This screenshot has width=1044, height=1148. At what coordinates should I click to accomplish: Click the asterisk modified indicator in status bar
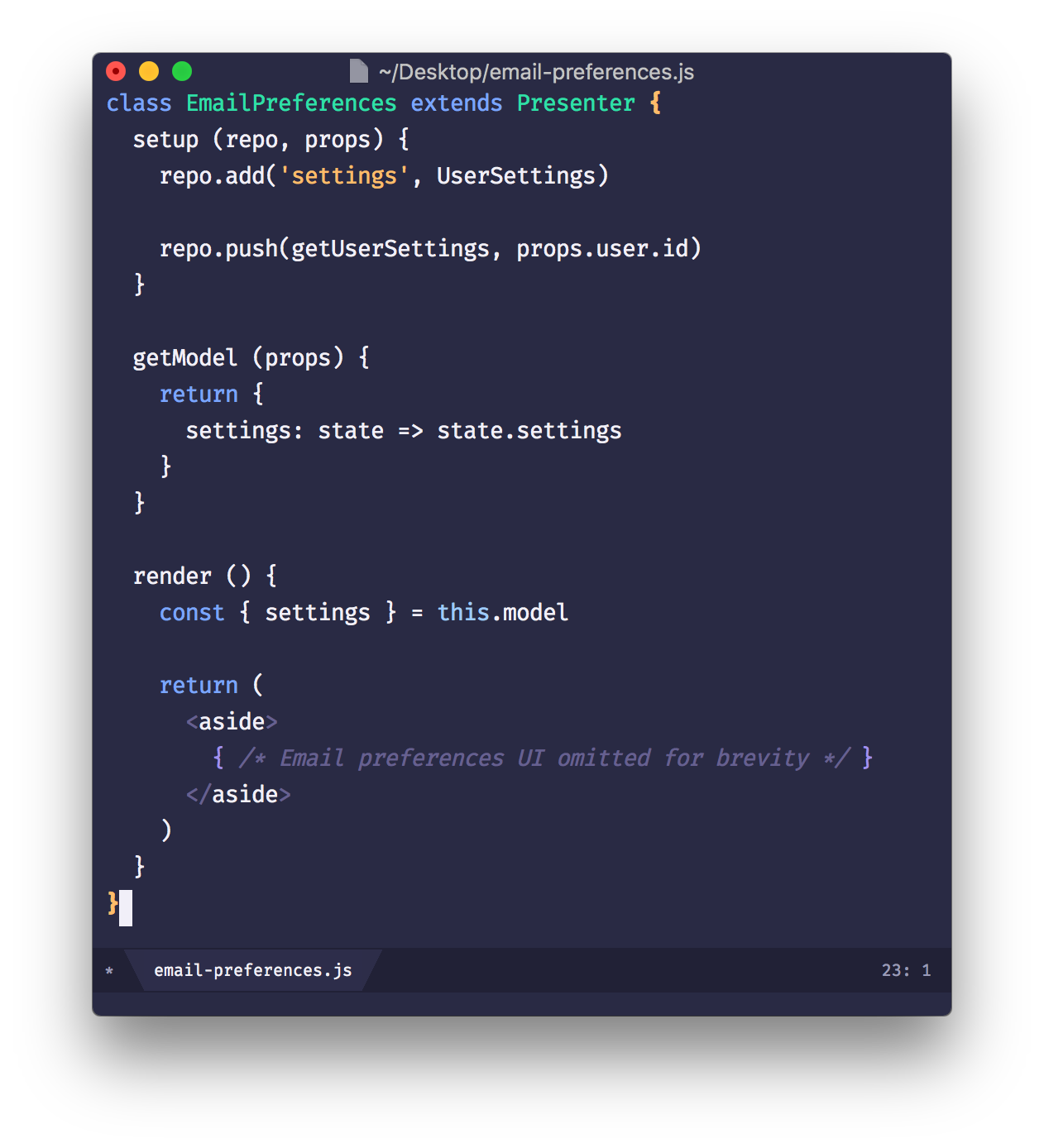coord(109,971)
